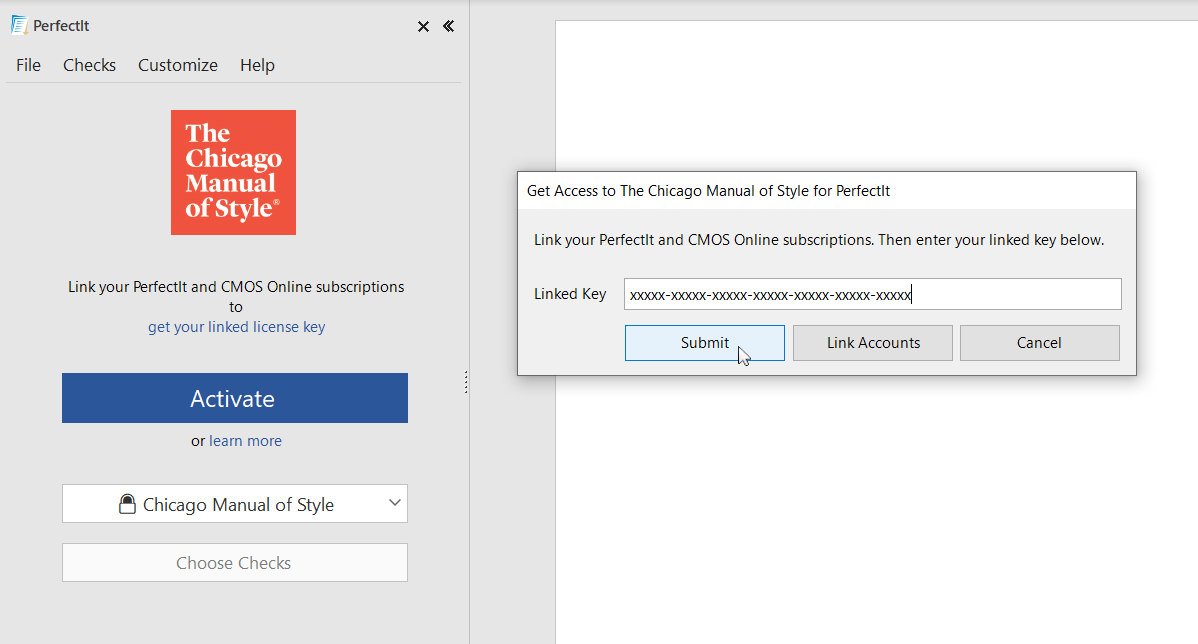Click the panel splitter handle dots
The width and height of the screenshot is (1198, 644).
(466, 382)
